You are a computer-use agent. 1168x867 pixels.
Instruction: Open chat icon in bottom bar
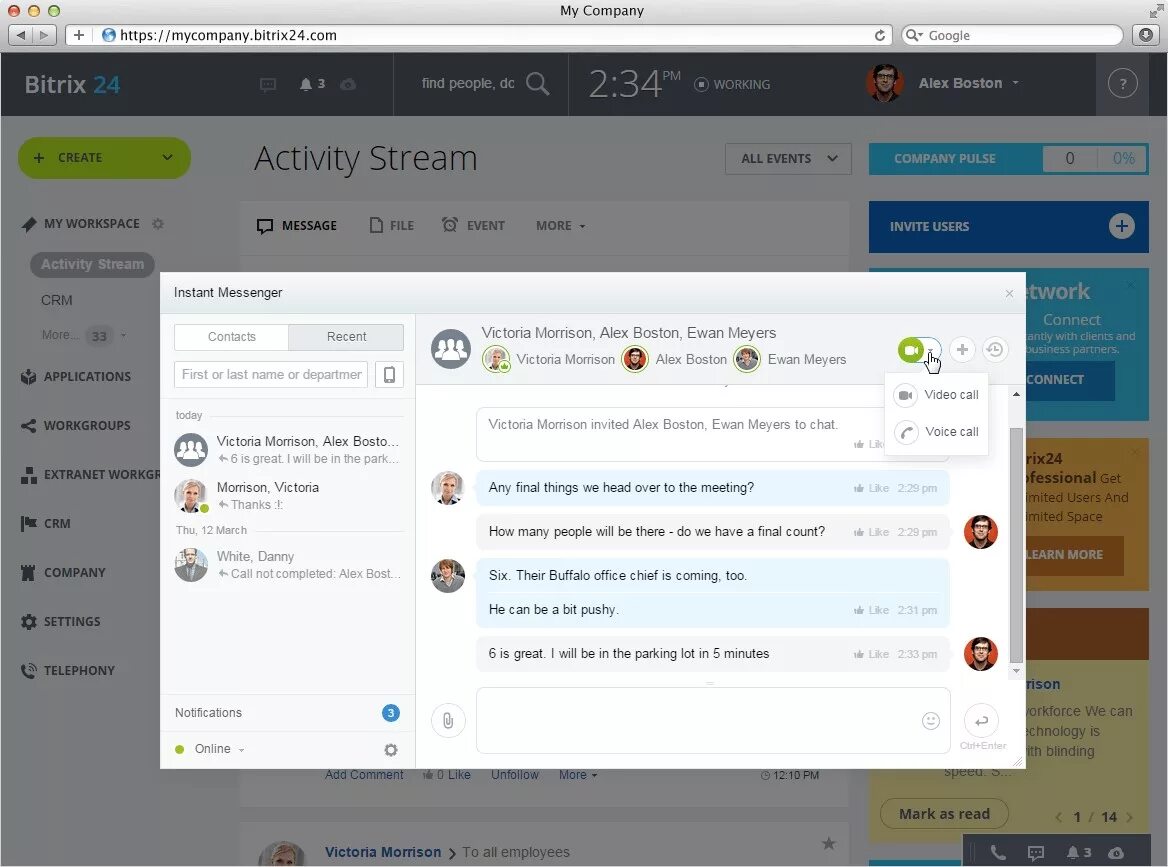click(1035, 853)
